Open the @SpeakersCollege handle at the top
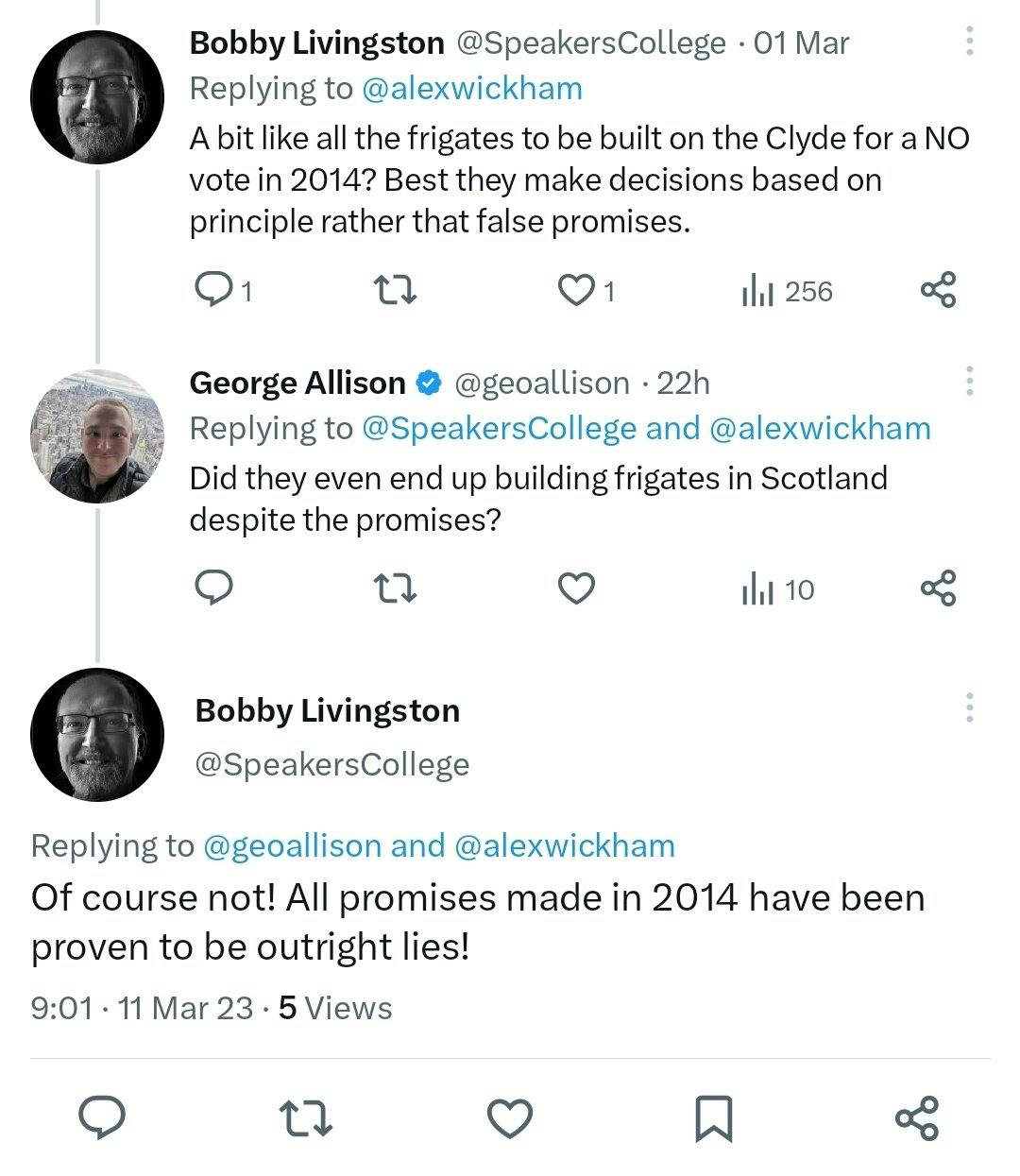1020x1176 pixels. click(591, 43)
